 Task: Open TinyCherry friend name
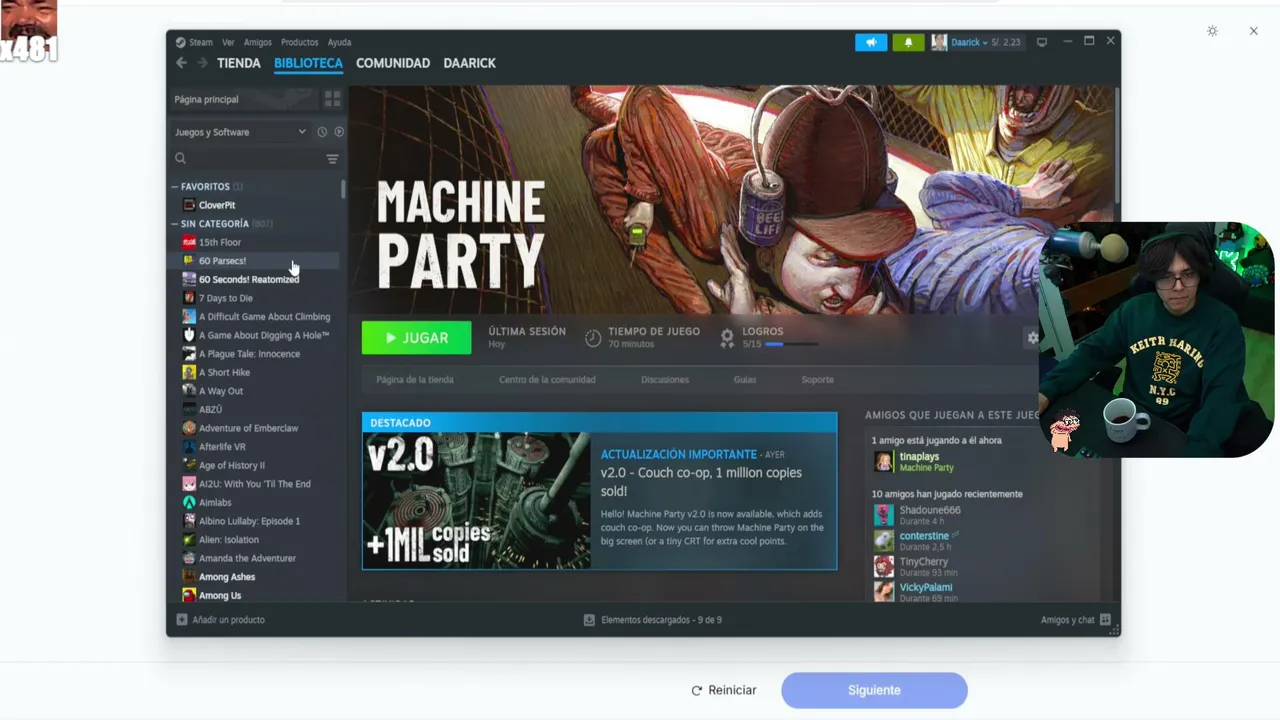923,562
